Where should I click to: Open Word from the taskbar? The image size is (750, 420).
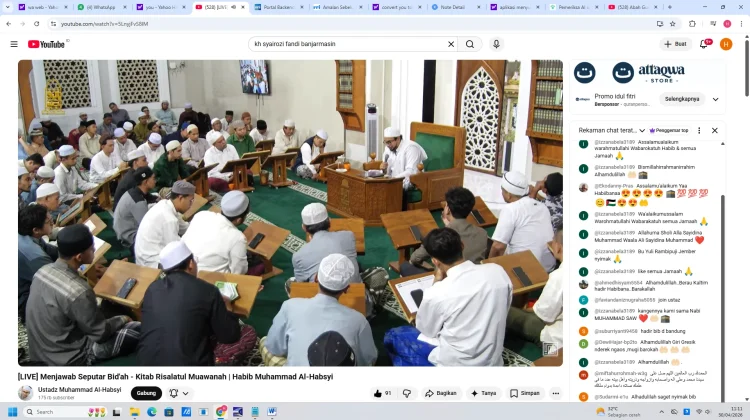272,411
